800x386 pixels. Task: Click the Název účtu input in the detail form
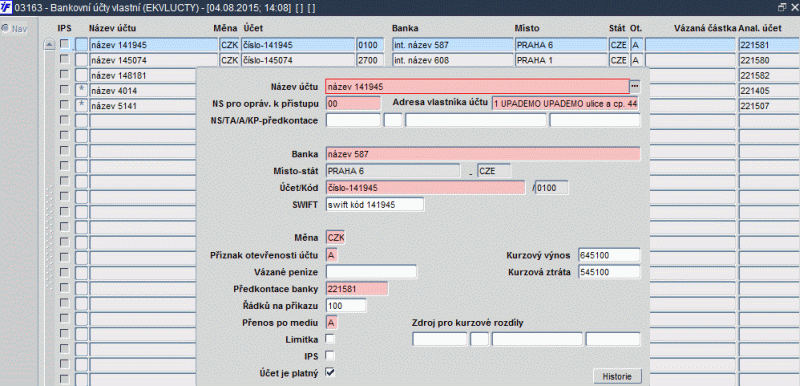click(478, 87)
